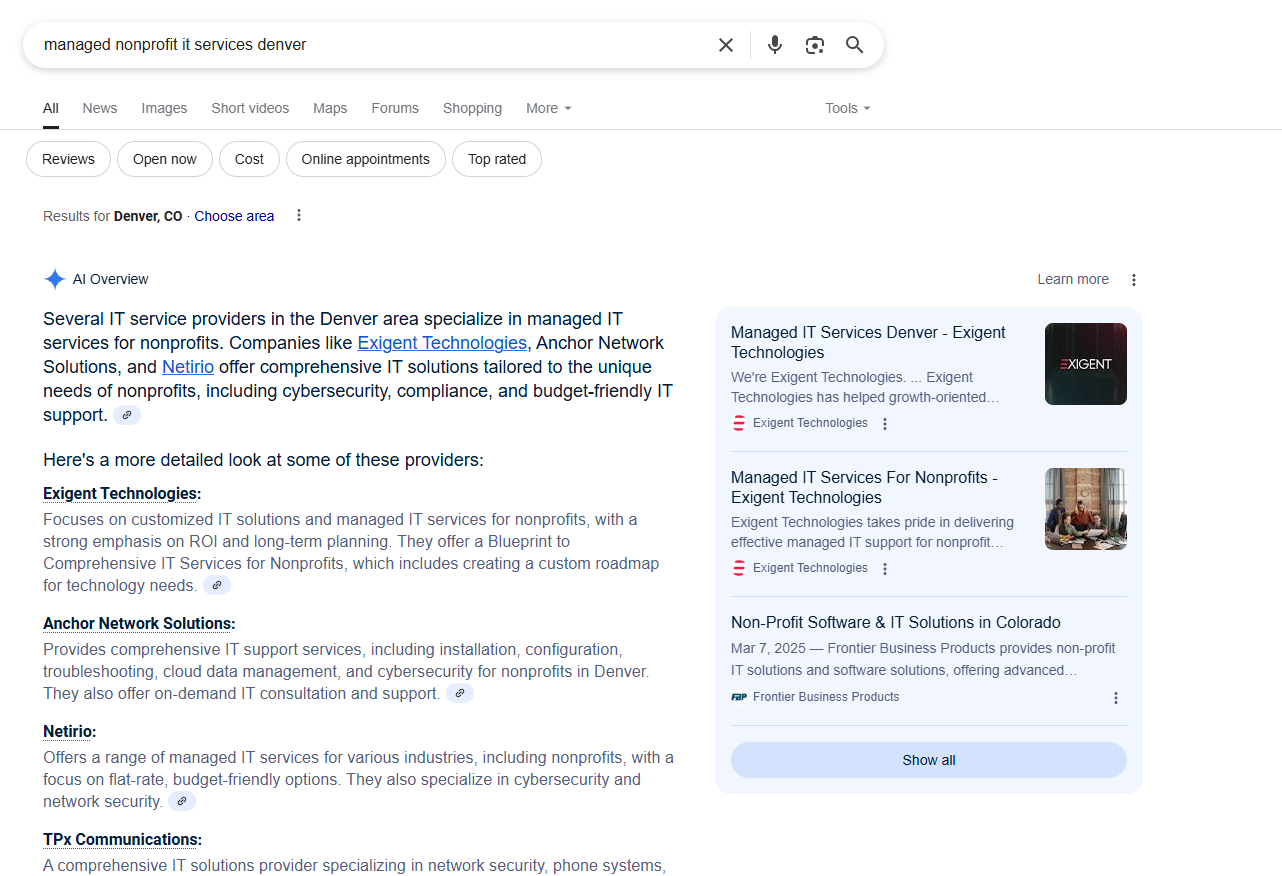Switch to the Shopping tab
This screenshot has width=1282, height=876.
pos(472,108)
